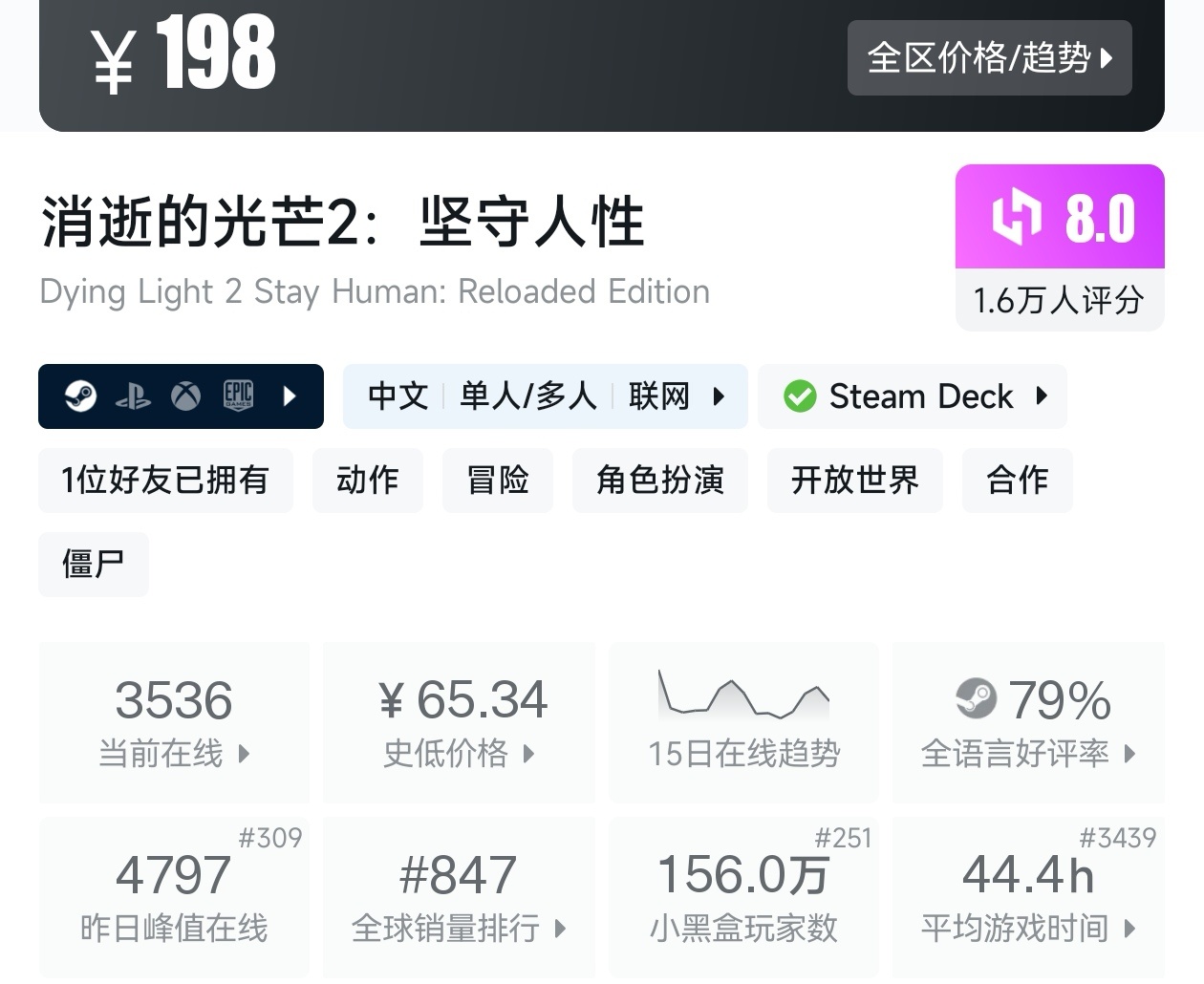This screenshot has width=1204, height=984.
Task: View 平均游戏时间 average playtime details
Action: (x=1028, y=896)
